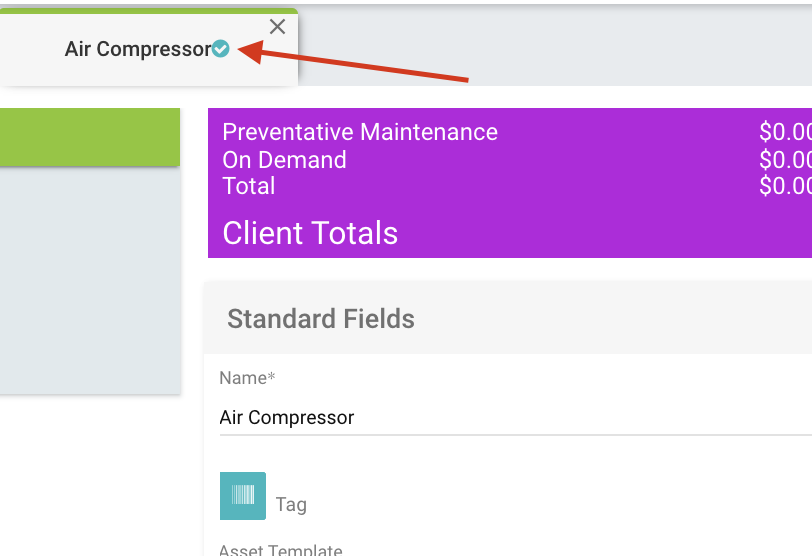
Task: Click the Preventative Maintenance $0.00 amount
Action: click(x=784, y=132)
